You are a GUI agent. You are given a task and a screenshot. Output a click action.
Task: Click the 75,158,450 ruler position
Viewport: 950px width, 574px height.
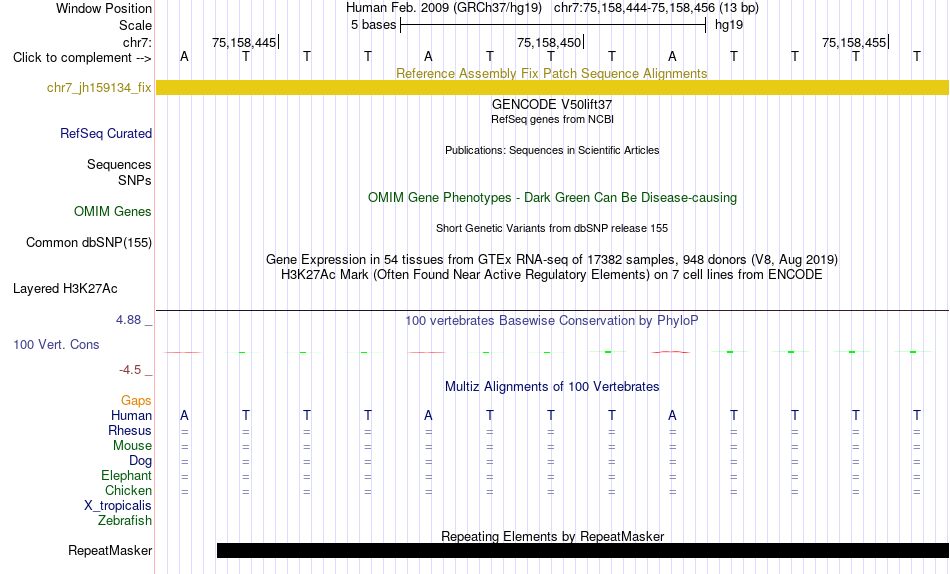click(548, 42)
